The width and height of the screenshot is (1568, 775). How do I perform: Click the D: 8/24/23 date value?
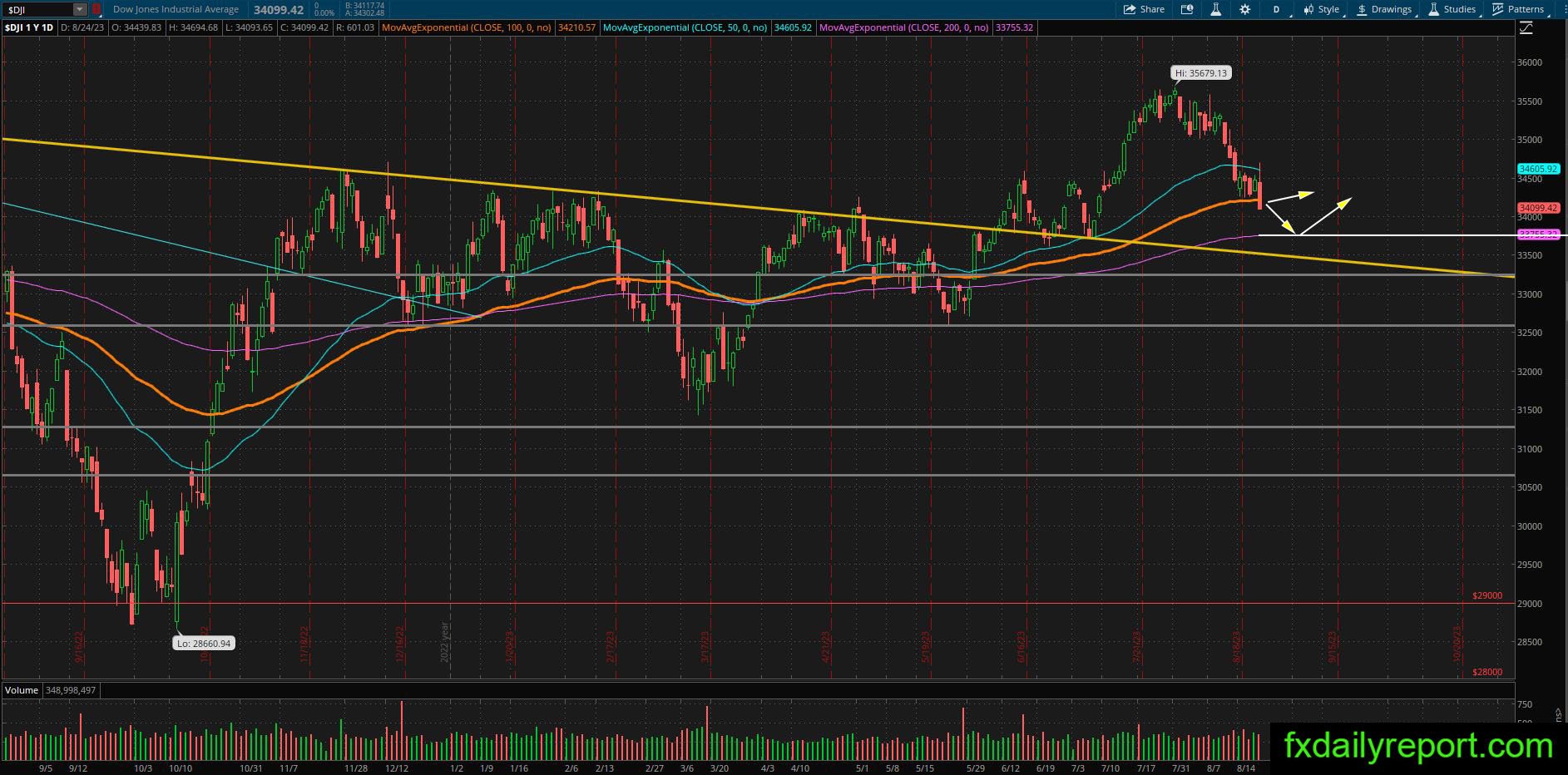click(82, 27)
